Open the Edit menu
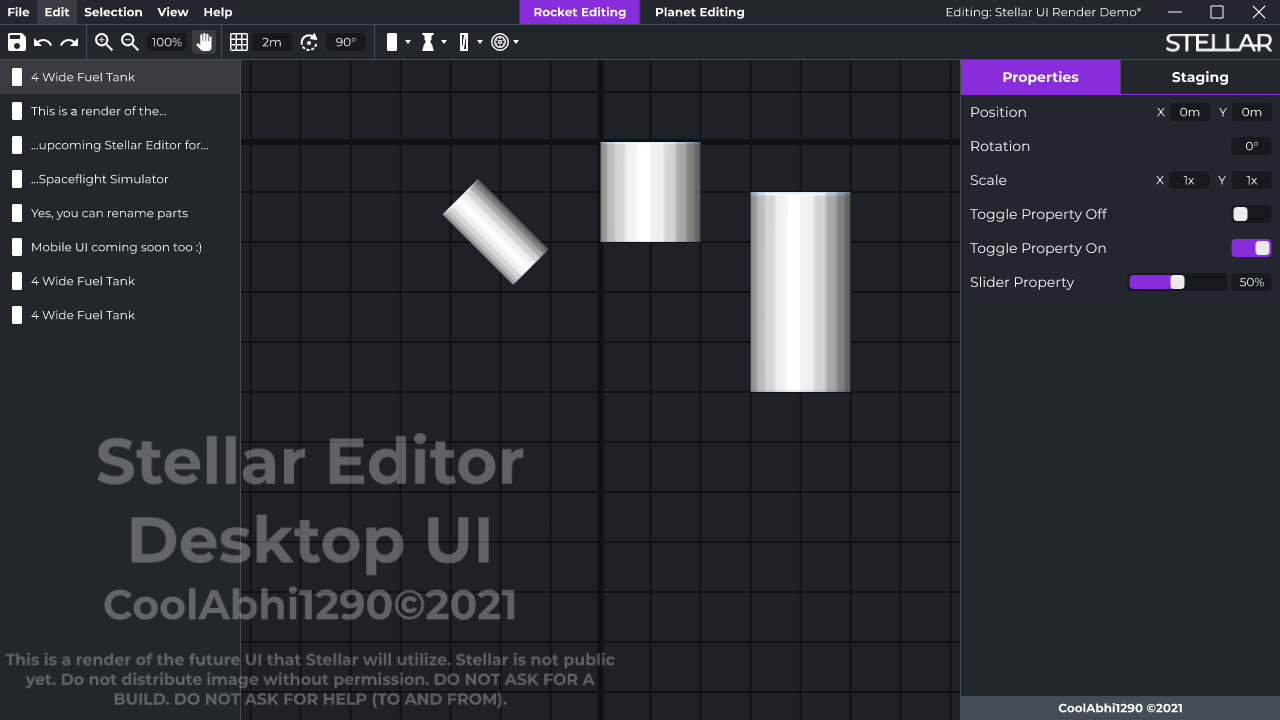 [57, 12]
